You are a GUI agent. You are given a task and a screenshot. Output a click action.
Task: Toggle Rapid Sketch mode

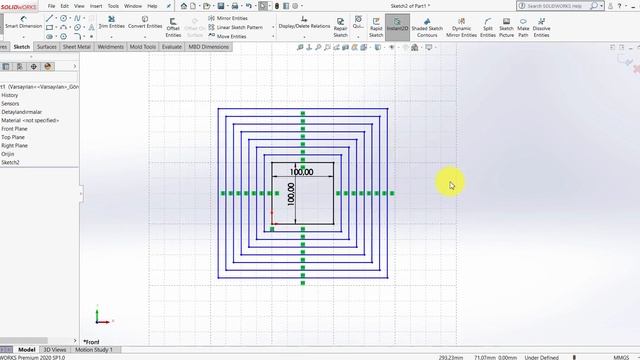tap(376, 27)
